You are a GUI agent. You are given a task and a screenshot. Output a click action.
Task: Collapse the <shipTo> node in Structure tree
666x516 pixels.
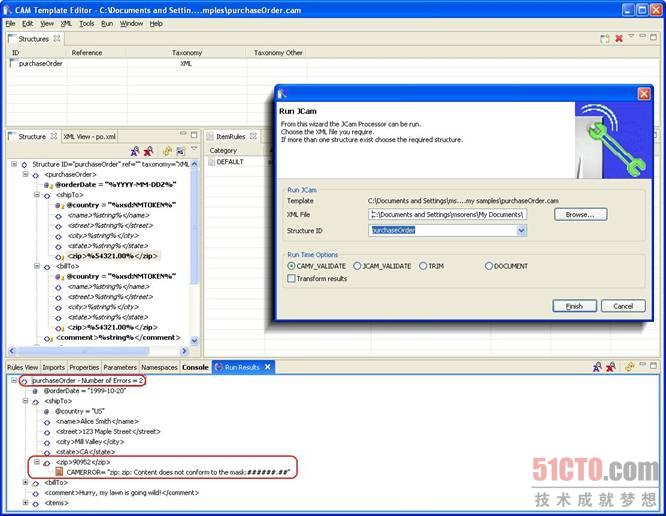[37, 195]
